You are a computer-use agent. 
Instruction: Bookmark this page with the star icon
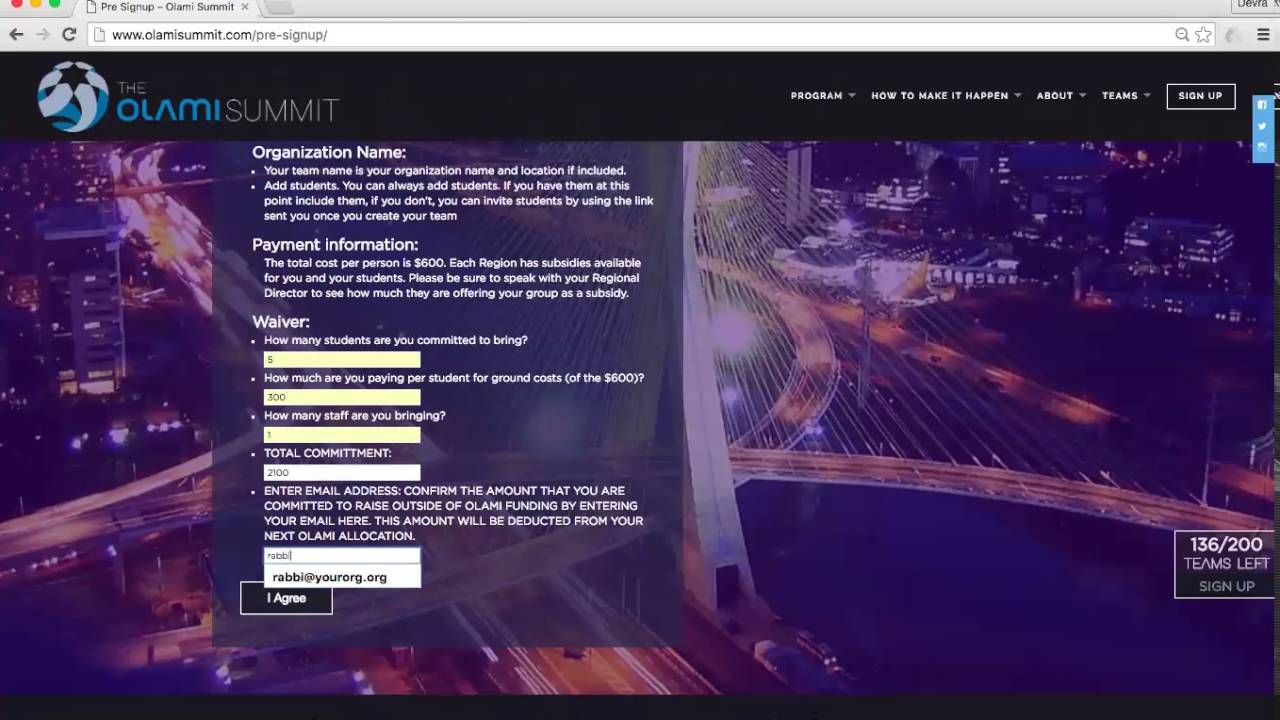click(x=1203, y=35)
